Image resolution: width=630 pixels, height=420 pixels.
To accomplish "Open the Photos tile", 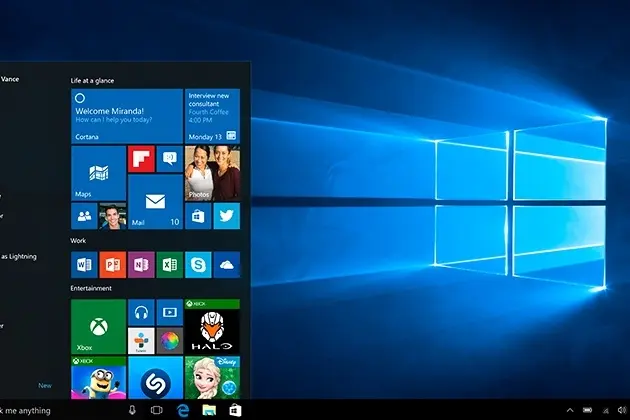I will tap(213, 173).
